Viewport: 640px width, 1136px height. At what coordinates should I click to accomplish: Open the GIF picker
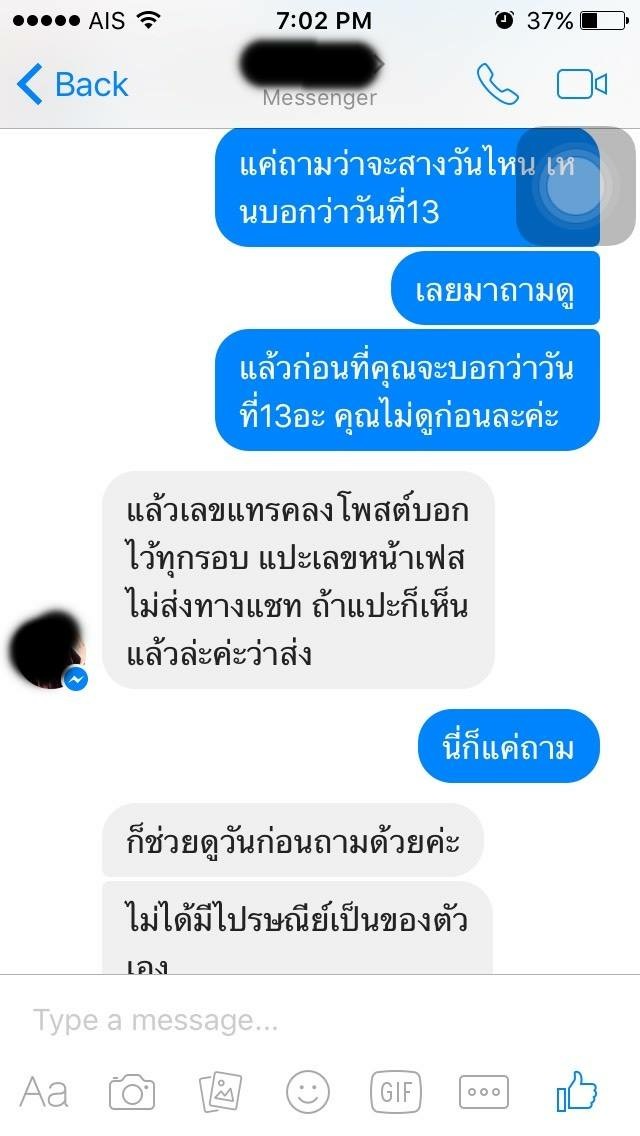click(396, 1091)
